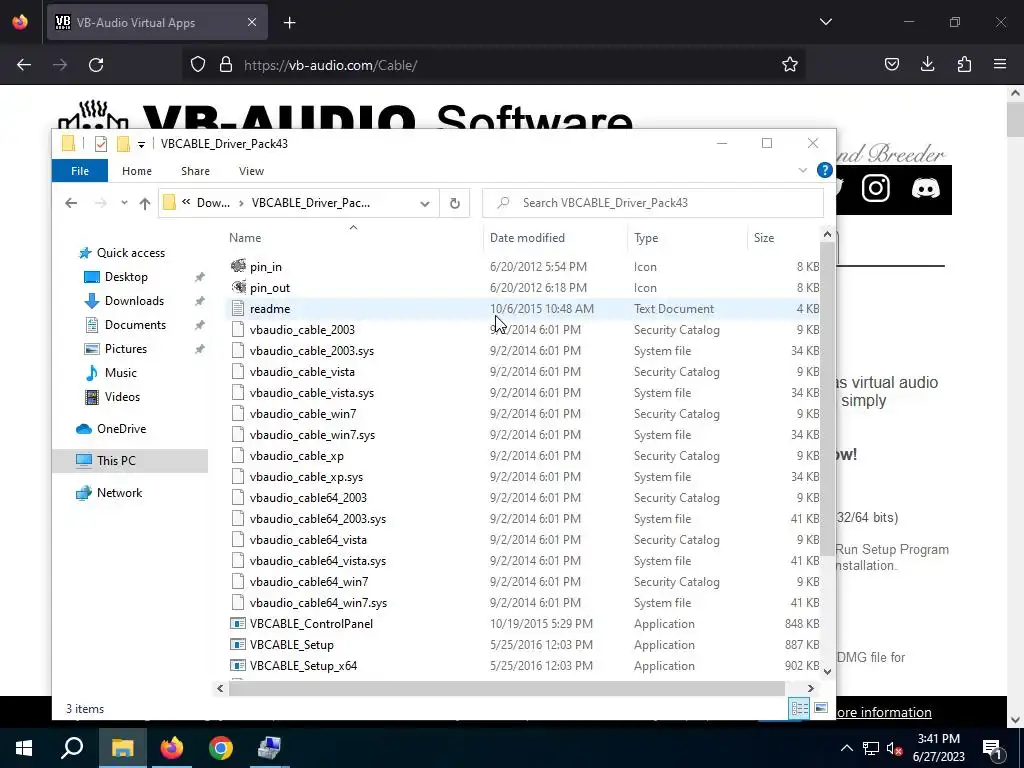Select Music in the navigation pane

(120, 373)
